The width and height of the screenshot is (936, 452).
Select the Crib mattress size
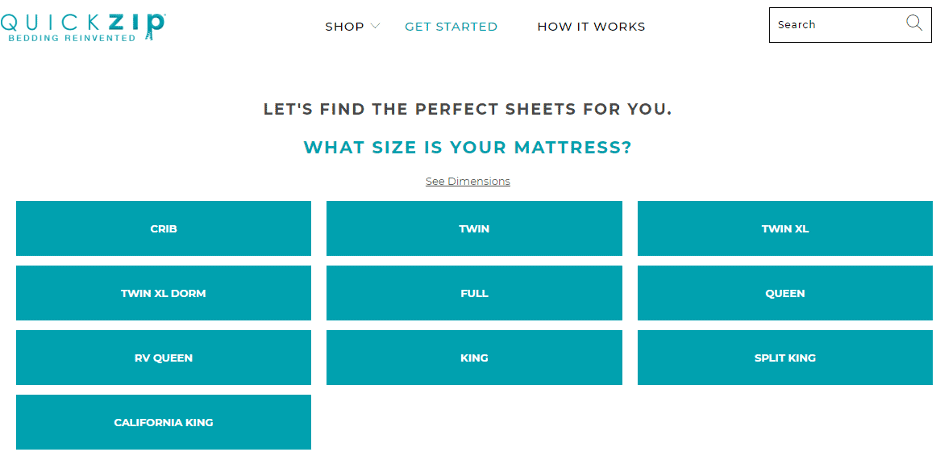pos(164,229)
